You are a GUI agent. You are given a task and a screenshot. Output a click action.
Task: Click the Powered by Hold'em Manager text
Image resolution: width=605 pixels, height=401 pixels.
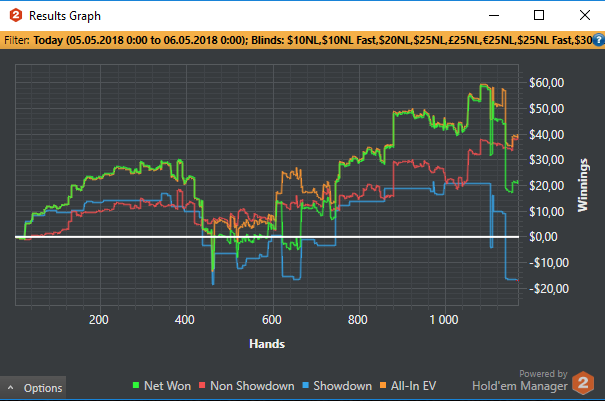click(x=520, y=380)
